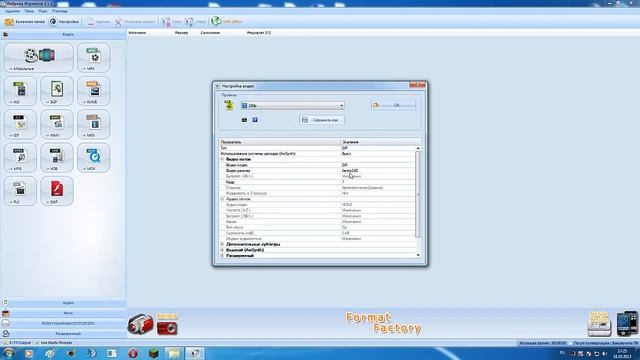Viewport: 640px width, 360px height.
Task: Open Opera from the taskbar
Action: 133,353
